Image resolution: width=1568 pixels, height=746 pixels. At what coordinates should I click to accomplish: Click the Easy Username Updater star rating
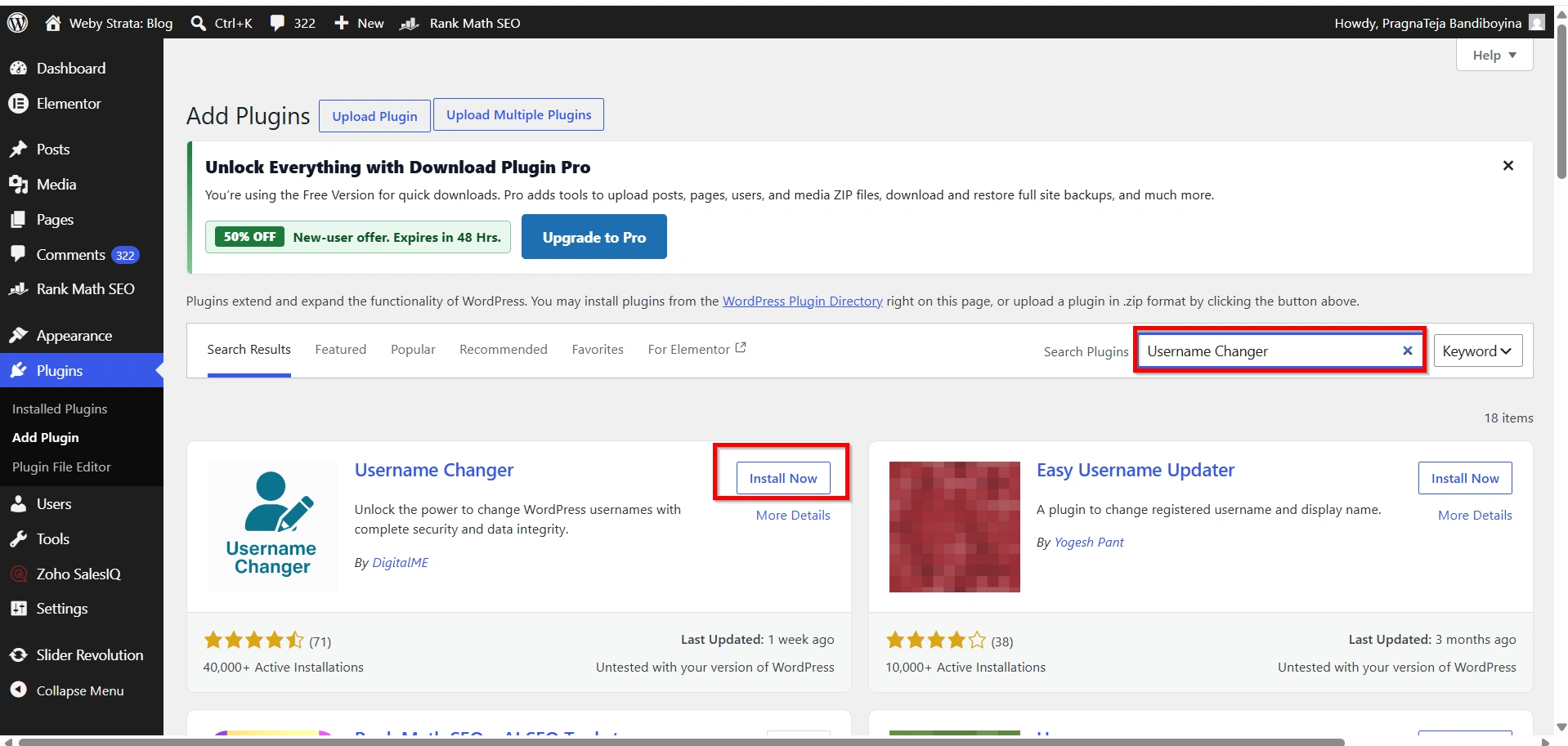(x=936, y=640)
